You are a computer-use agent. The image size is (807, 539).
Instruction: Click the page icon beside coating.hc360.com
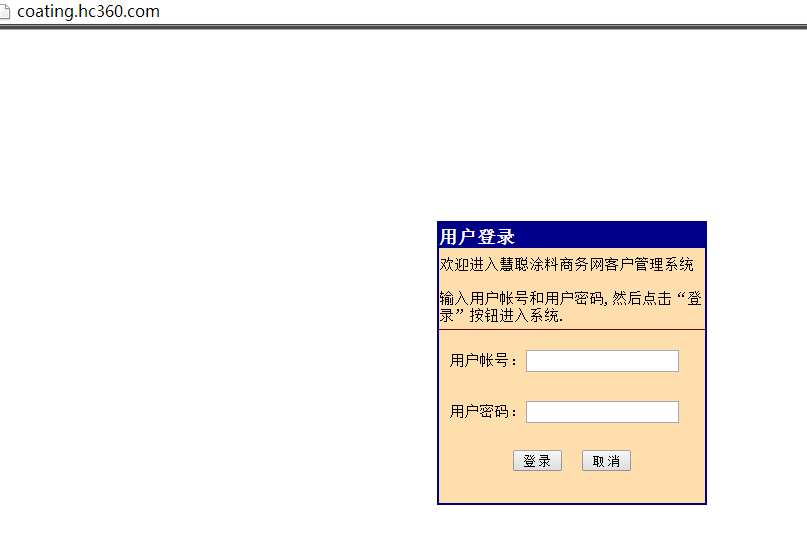5,11
